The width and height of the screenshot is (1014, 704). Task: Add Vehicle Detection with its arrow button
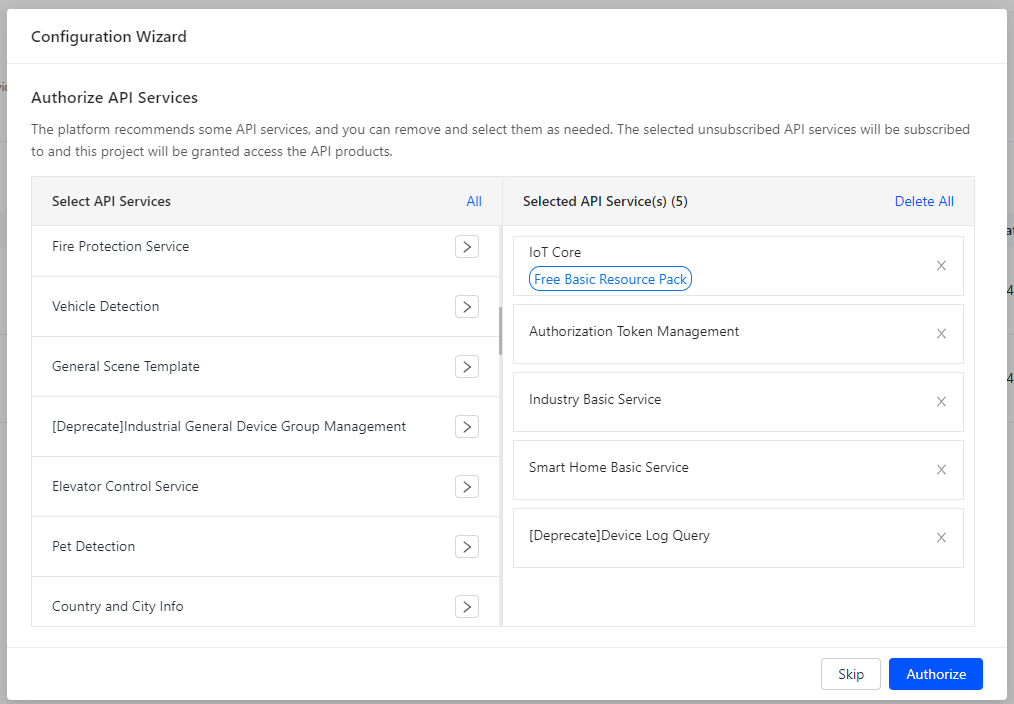(466, 307)
